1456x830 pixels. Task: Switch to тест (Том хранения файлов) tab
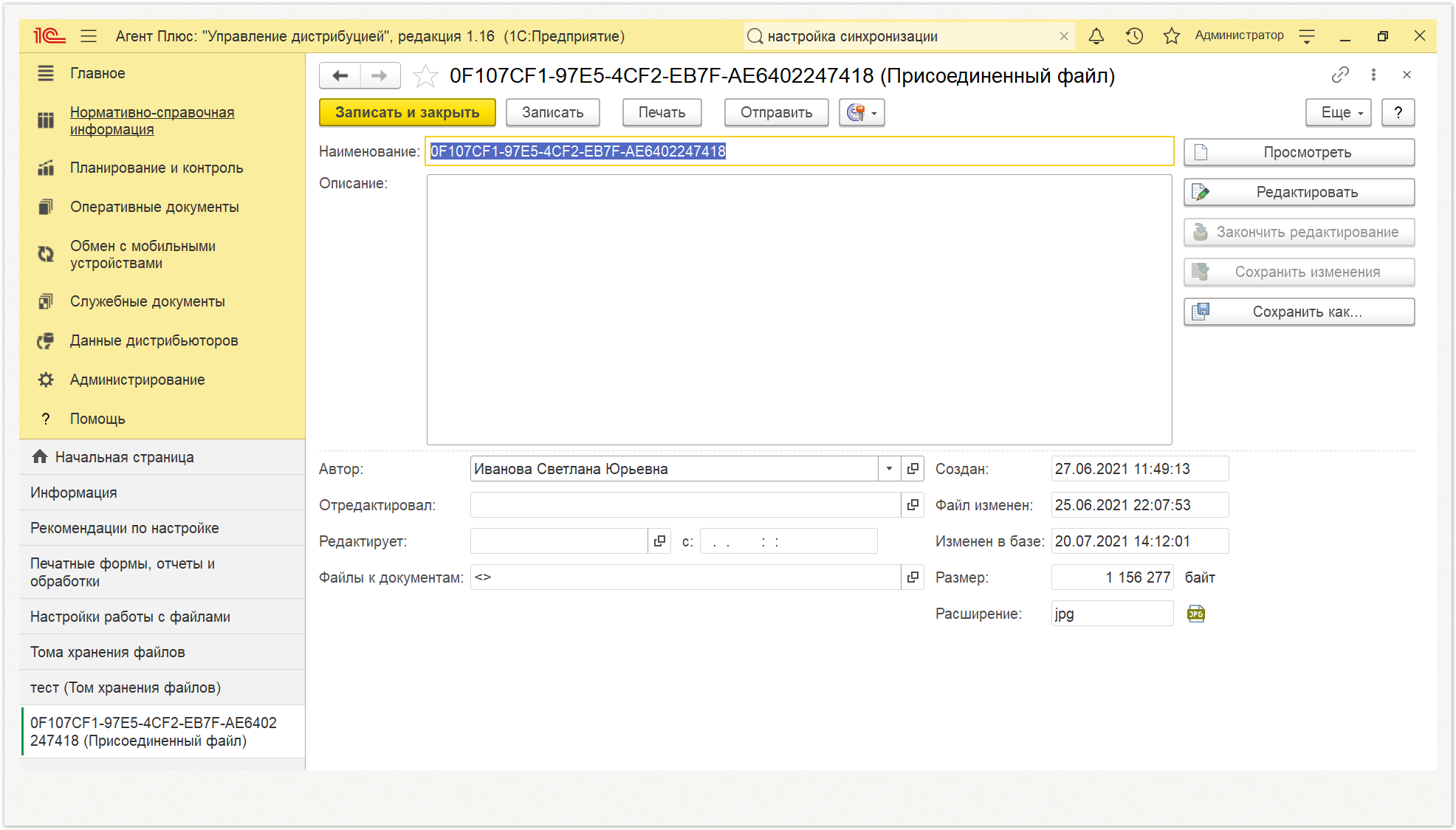pyautogui.click(x=162, y=687)
